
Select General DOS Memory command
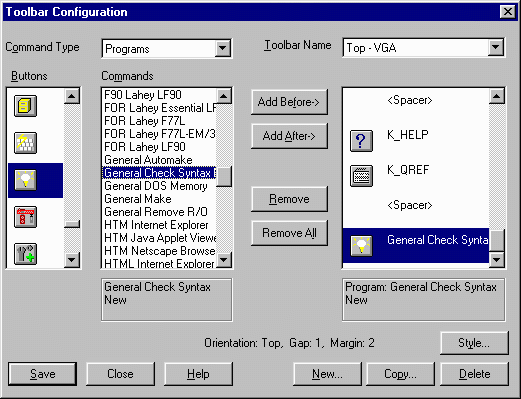tap(159, 186)
